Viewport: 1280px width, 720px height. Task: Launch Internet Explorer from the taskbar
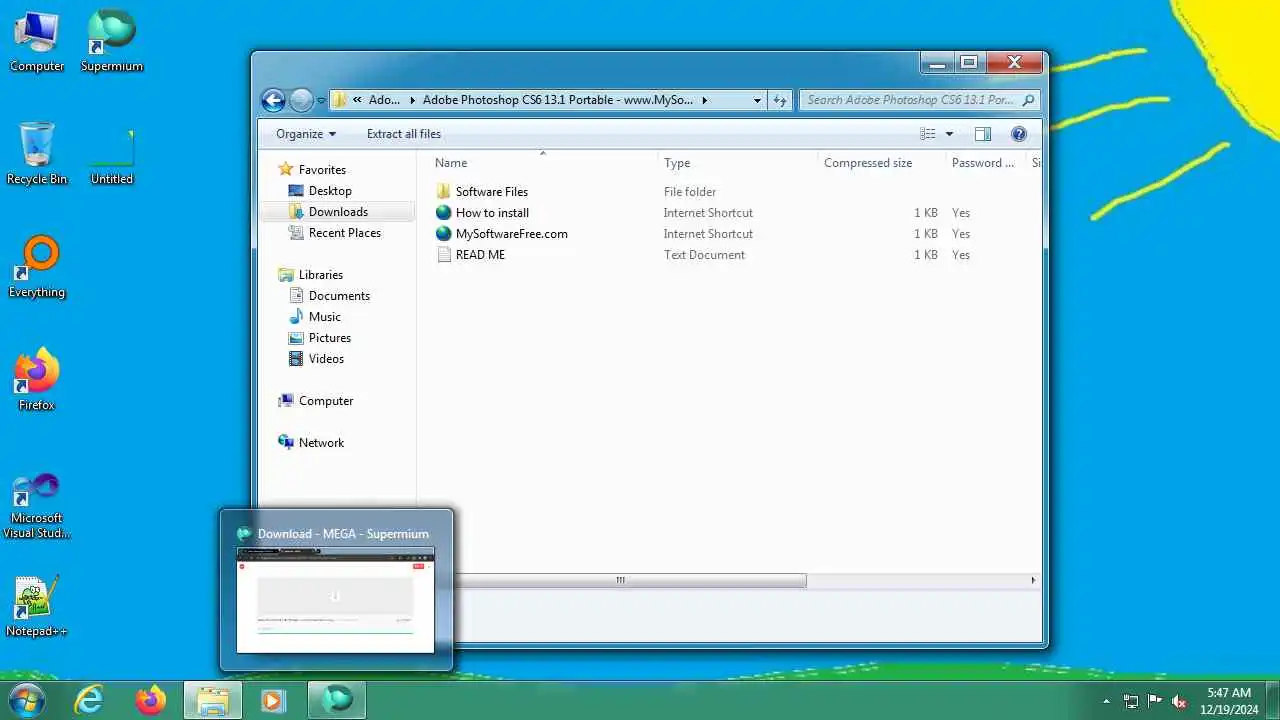(89, 700)
